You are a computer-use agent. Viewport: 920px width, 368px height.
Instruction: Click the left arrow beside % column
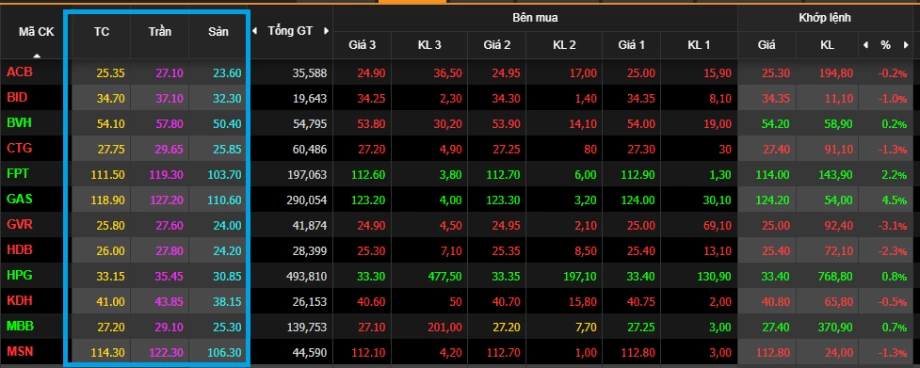(865, 45)
